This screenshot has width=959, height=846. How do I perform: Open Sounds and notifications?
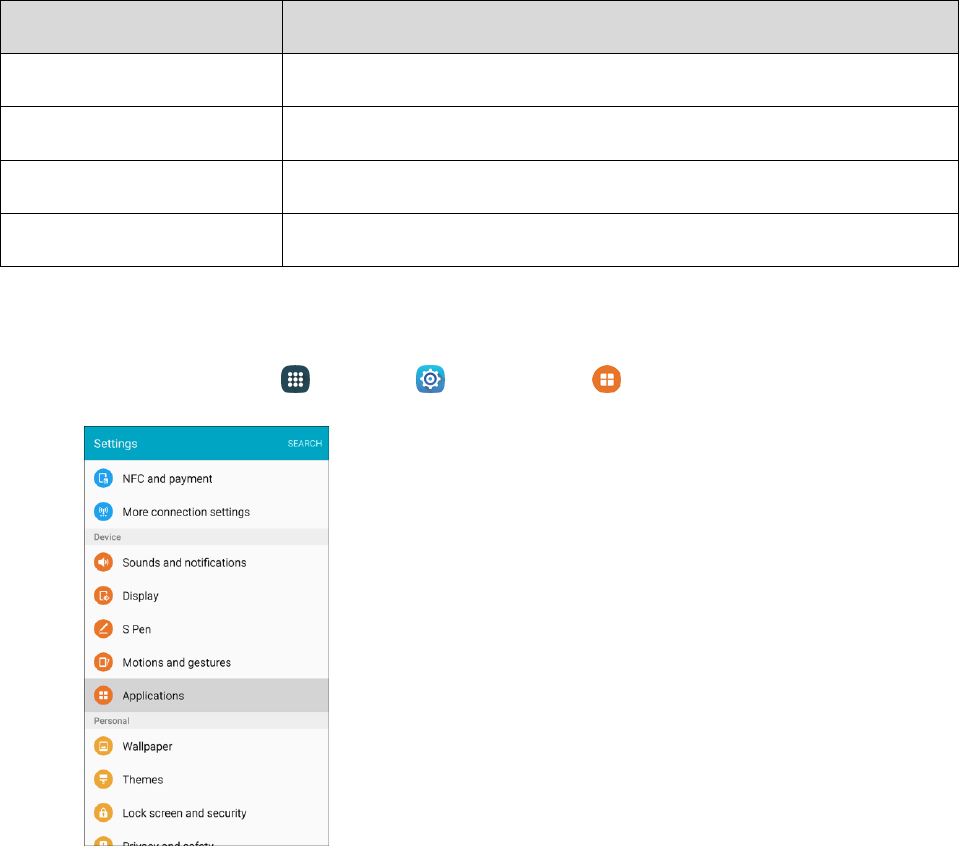207,562
